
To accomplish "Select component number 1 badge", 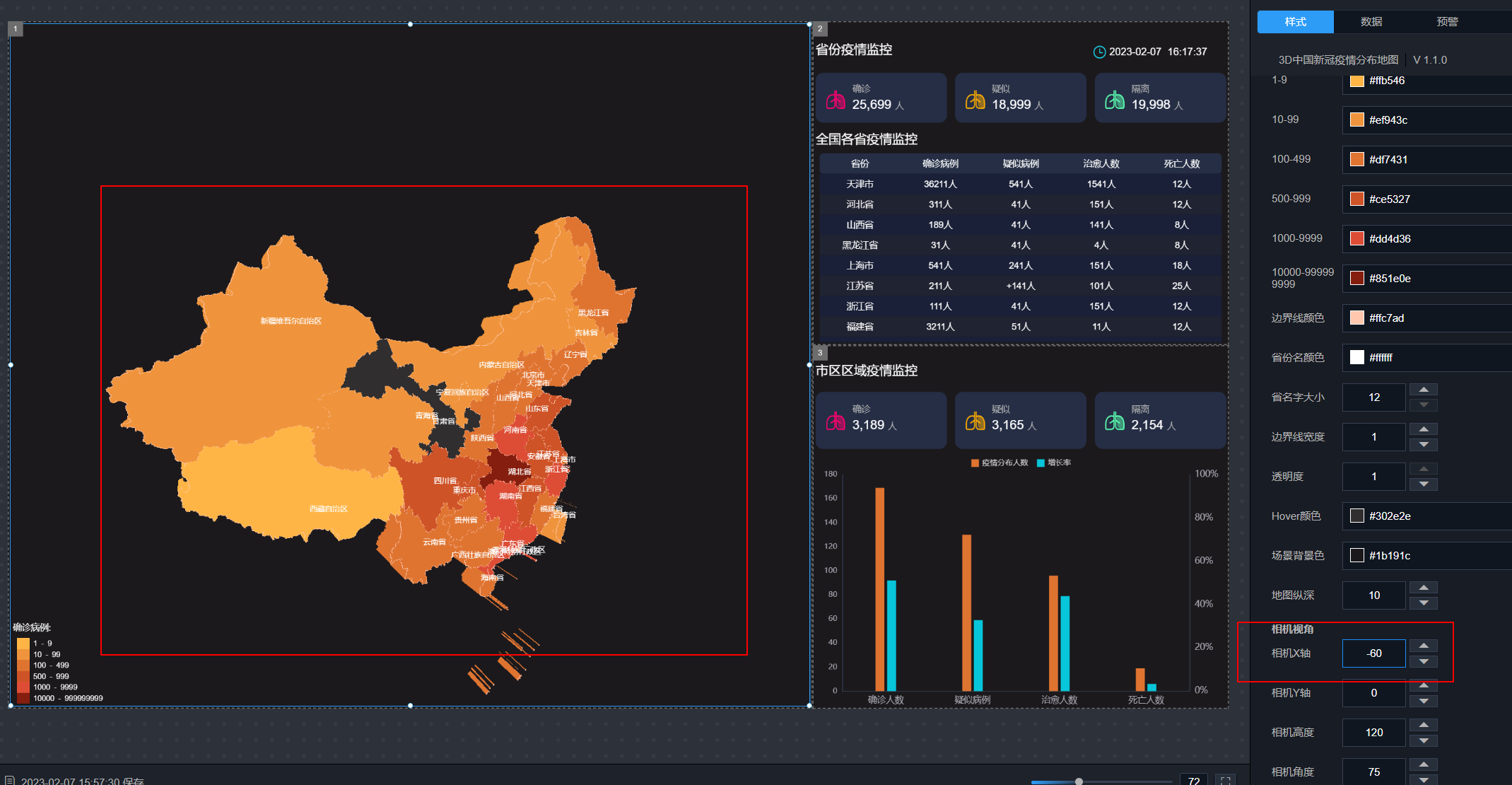I will [x=16, y=29].
